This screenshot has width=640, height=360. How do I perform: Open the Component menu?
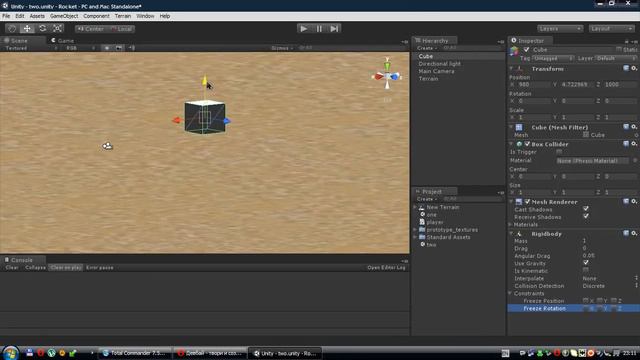coord(96,16)
